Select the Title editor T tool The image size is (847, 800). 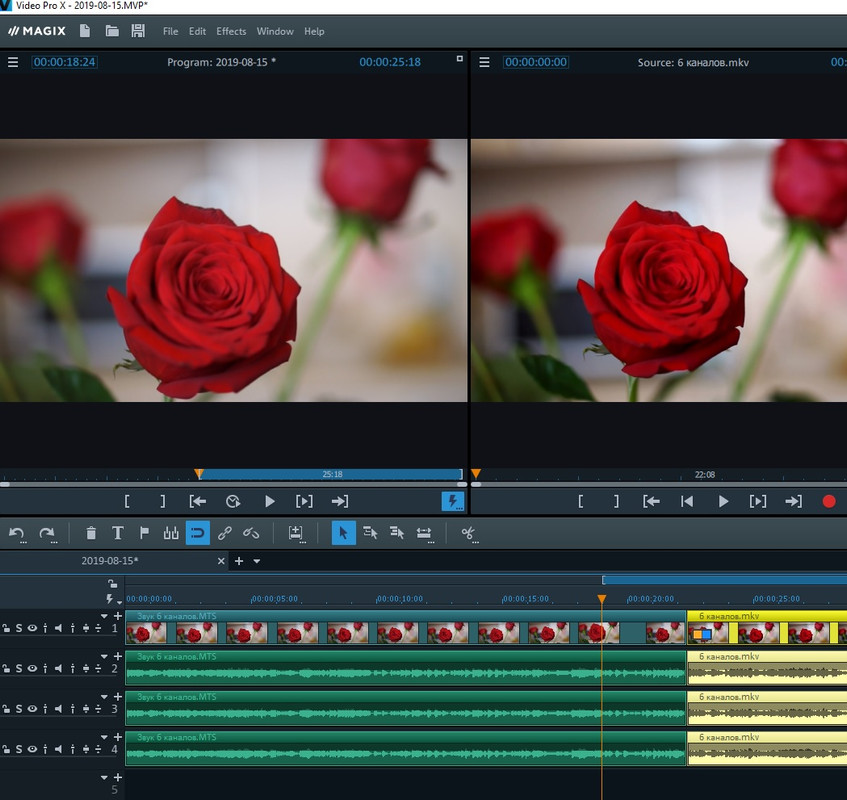[x=117, y=533]
